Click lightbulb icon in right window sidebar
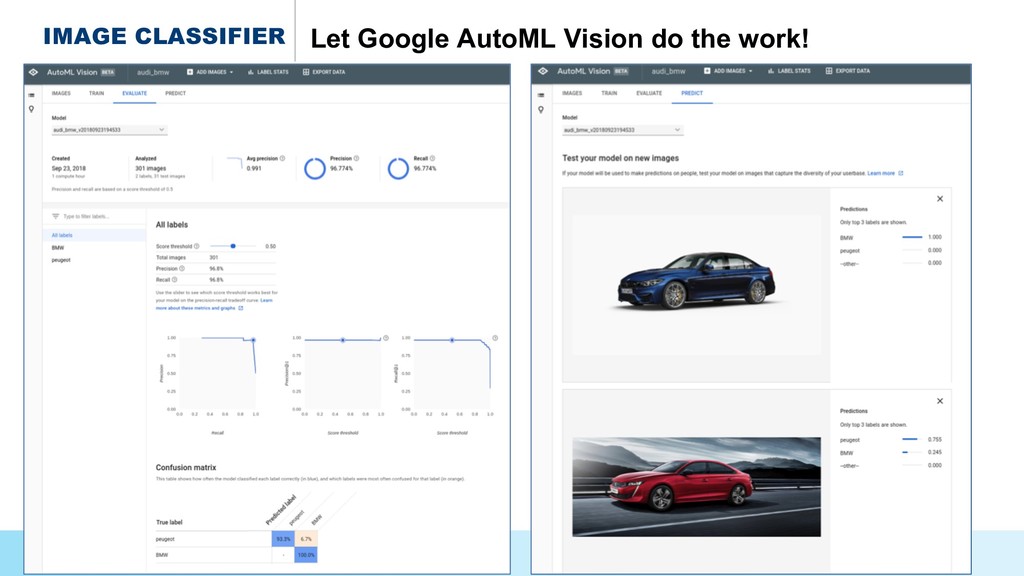This screenshot has height=576, width=1024. (x=541, y=110)
